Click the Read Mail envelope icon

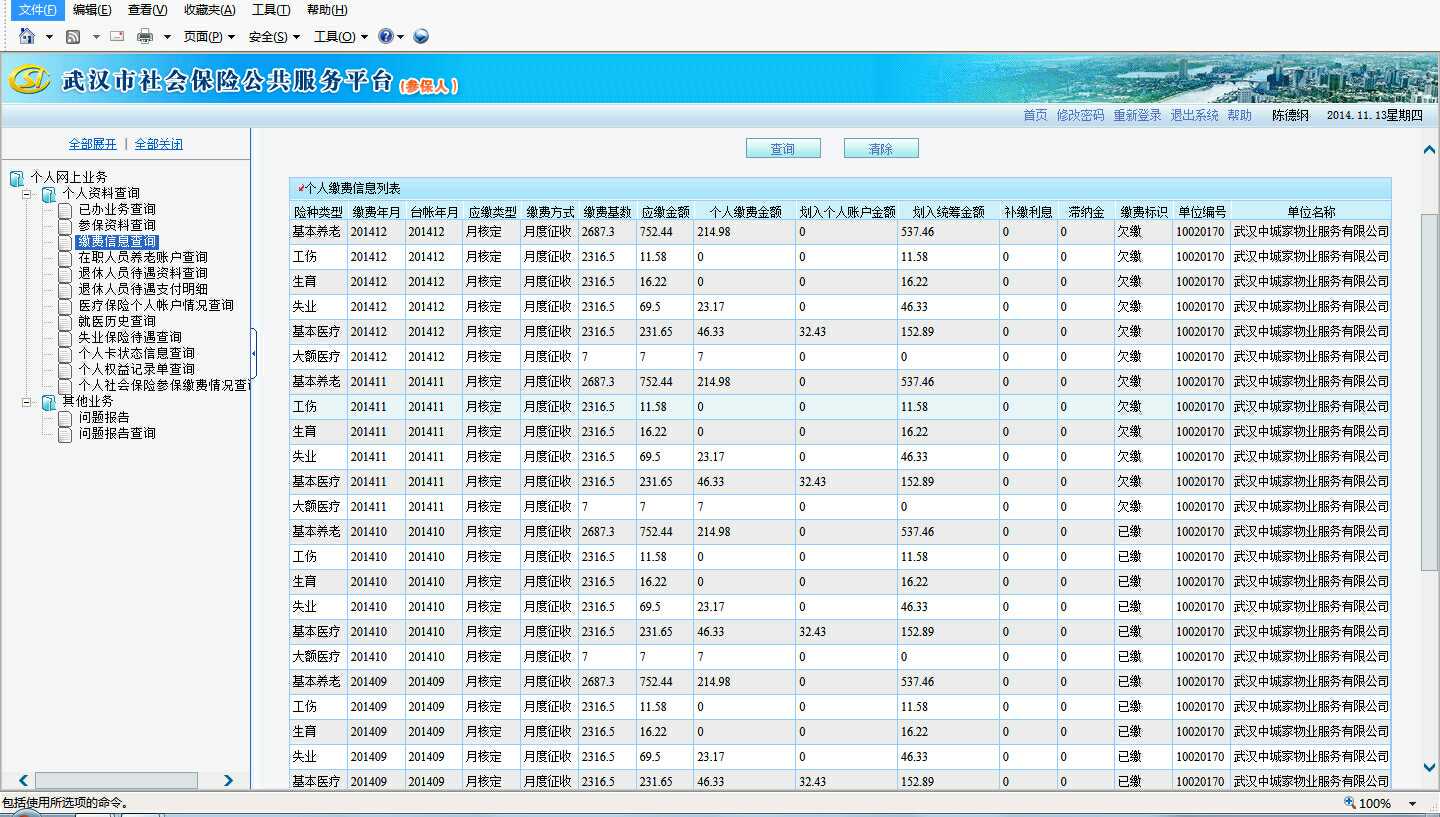tap(117, 37)
